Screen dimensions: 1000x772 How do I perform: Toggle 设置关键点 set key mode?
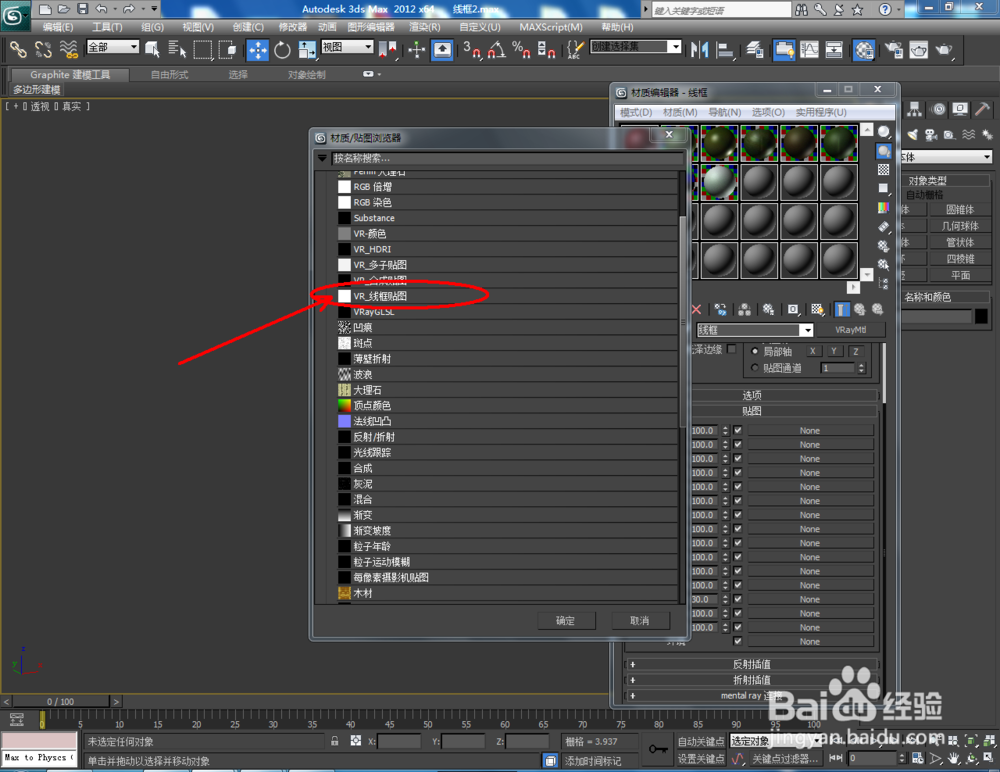[x=701, y=759]
